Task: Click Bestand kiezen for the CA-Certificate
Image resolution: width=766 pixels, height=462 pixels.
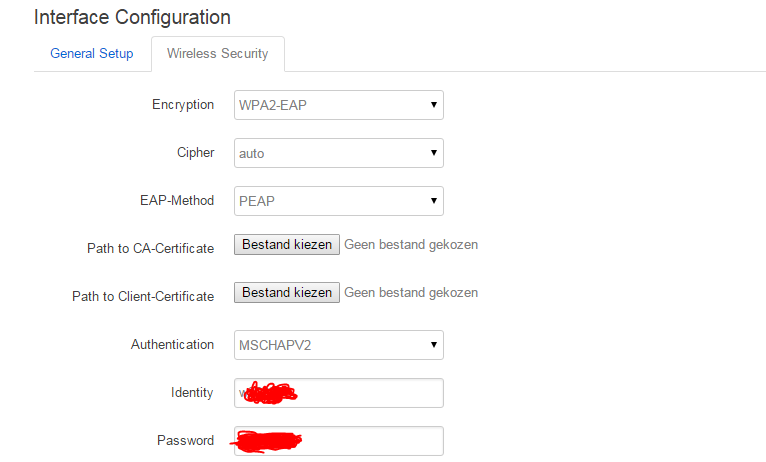Action: point(286,245)
